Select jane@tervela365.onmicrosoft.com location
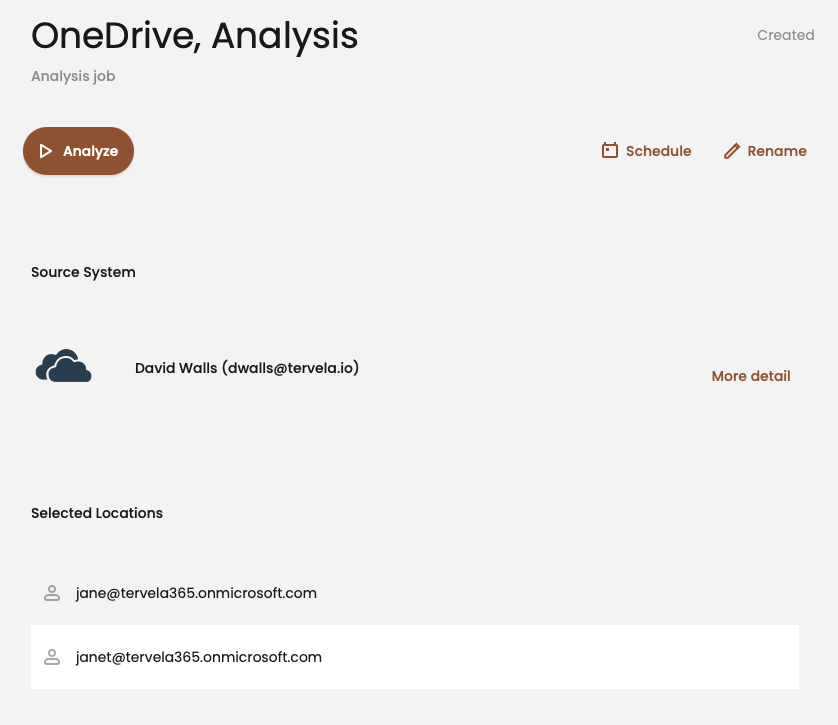Viewport: 838px width, 725px height. click(x=415, y=593)
